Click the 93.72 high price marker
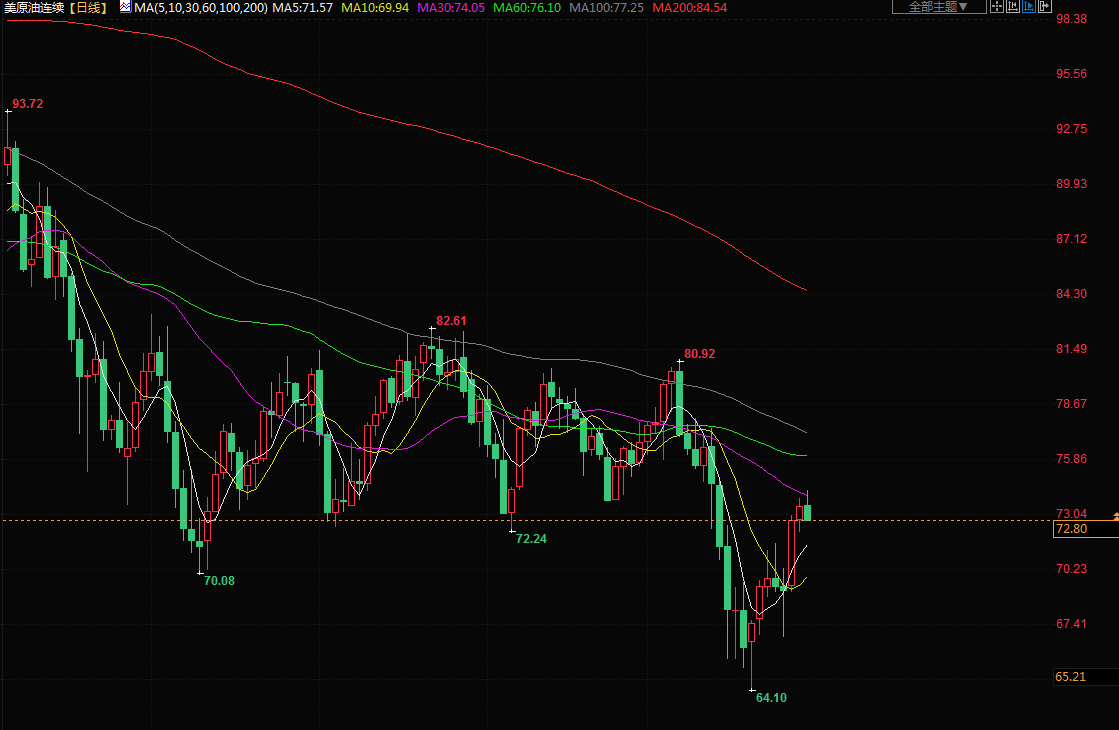Viewport: 1119px width, 730px height. (x=27, y=104)
